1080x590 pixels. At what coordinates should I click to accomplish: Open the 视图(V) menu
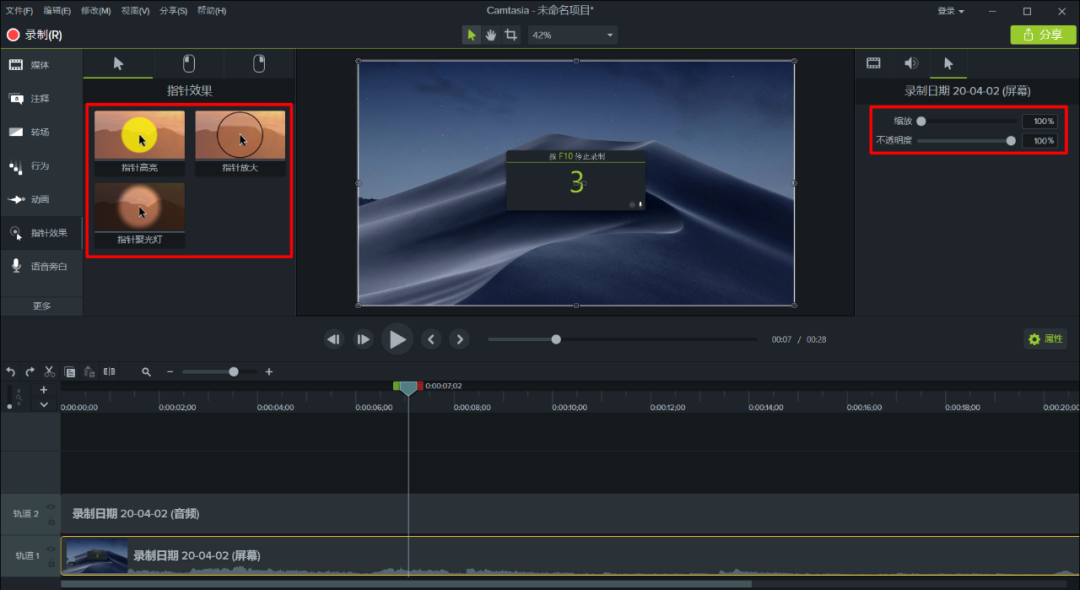[135, 11]
